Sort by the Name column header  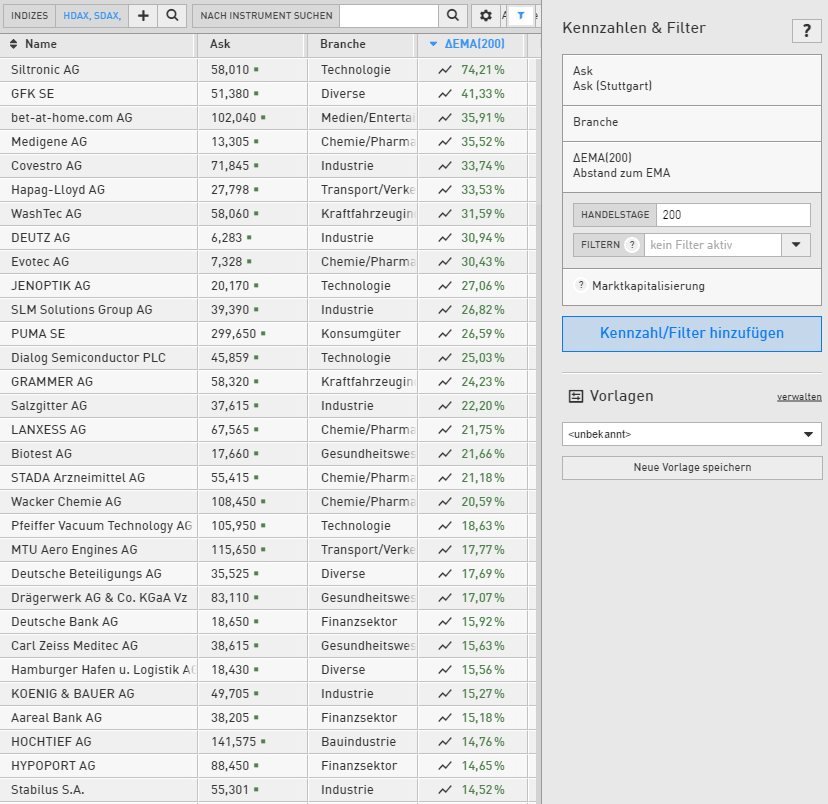click(41, 44)
